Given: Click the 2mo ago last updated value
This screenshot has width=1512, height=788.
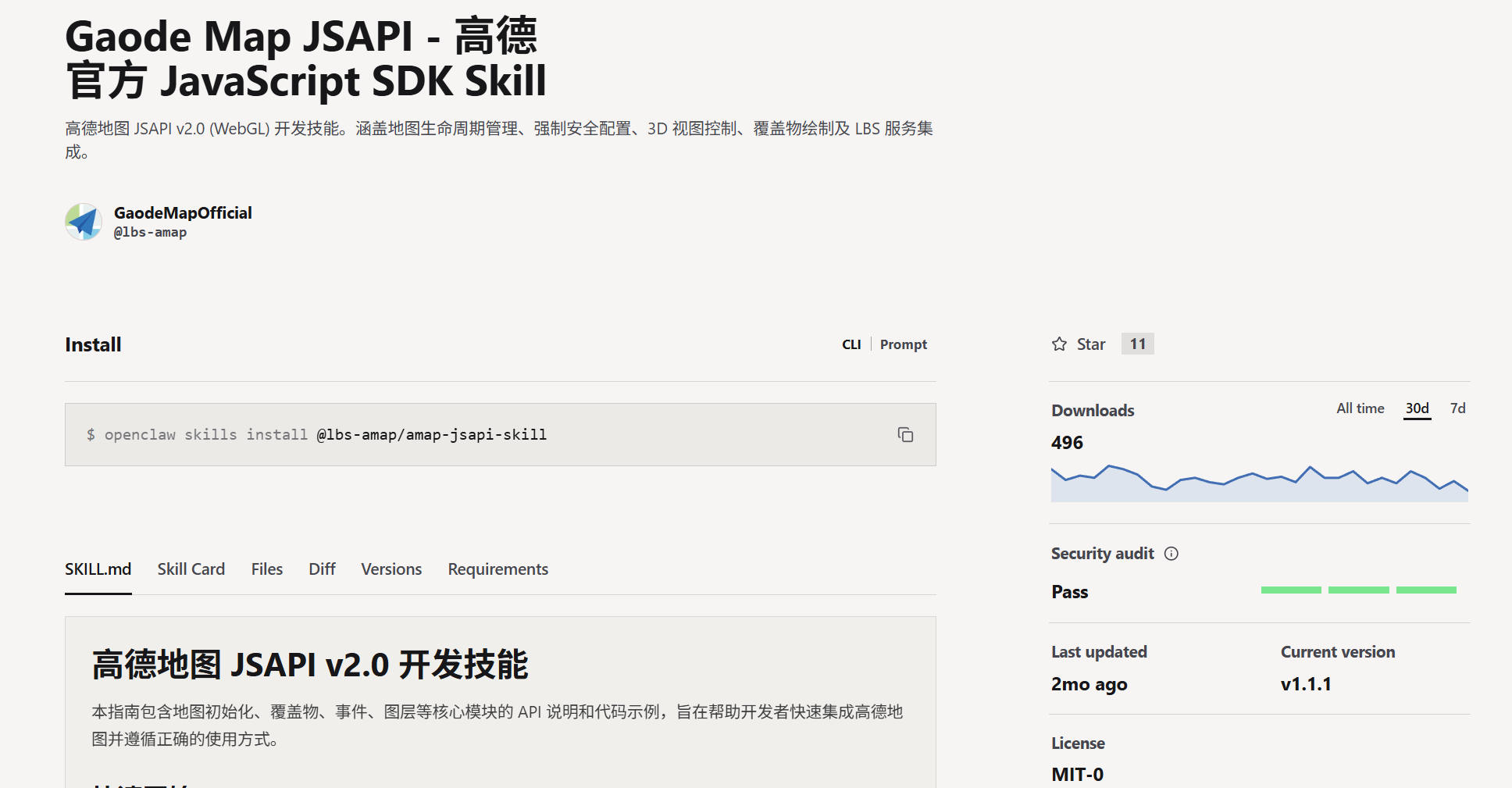Looking at the screenshot, I should 1089,684.
